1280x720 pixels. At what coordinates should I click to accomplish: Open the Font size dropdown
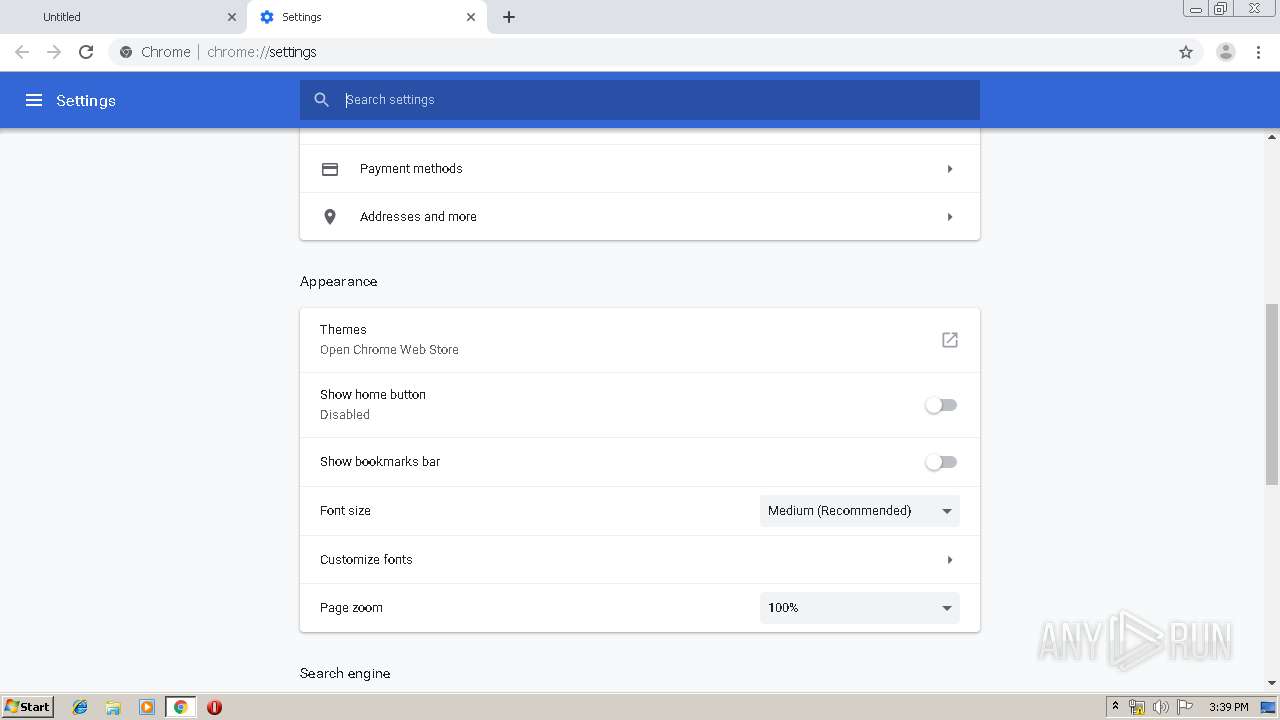tap(860, 511)
